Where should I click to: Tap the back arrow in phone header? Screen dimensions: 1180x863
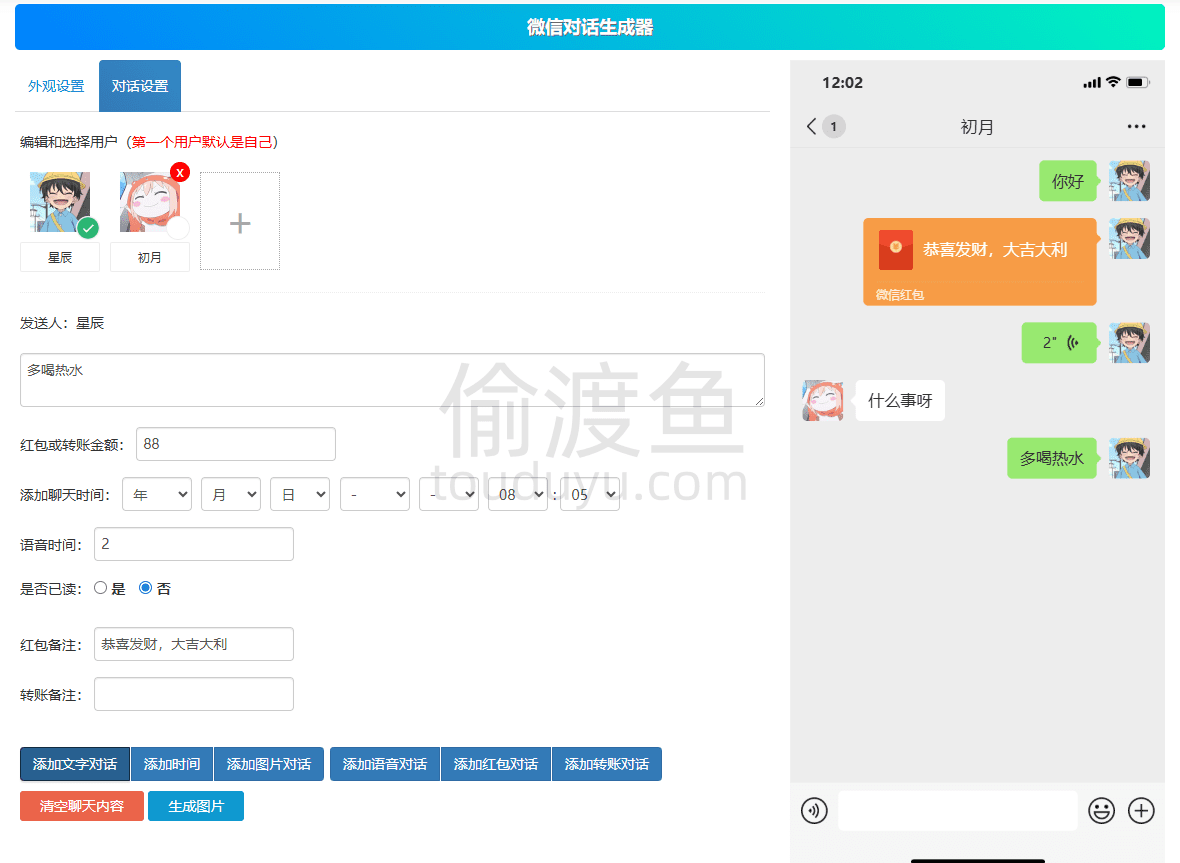click(x=811, y=126)
